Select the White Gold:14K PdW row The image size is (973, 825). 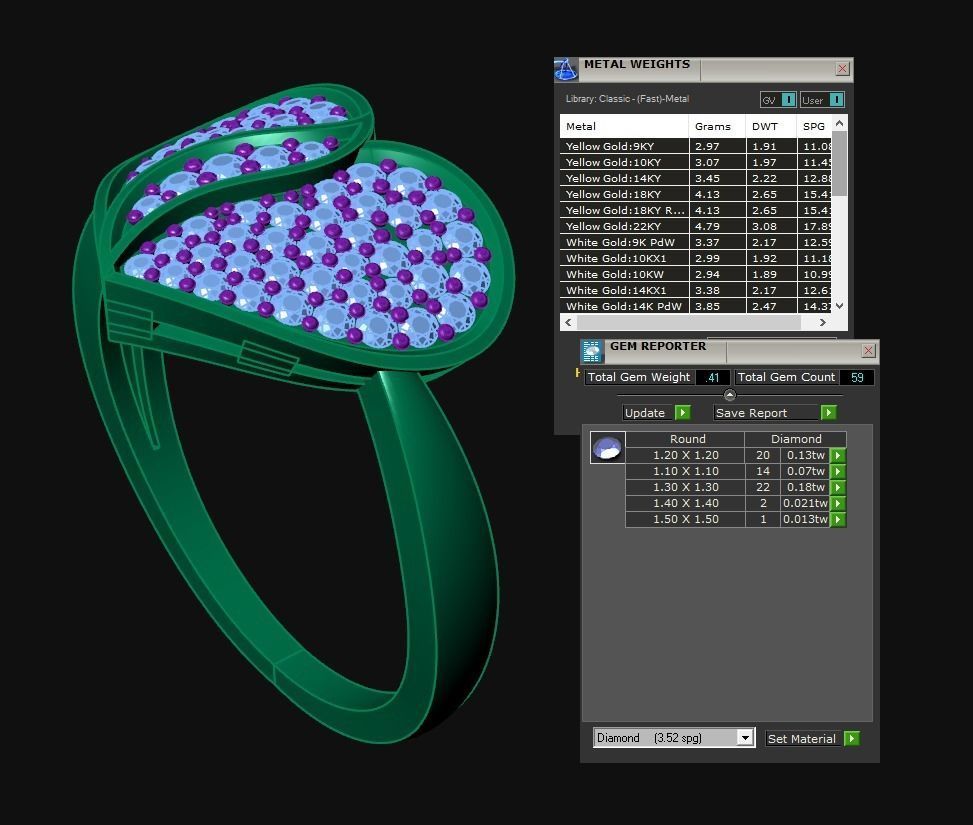tap(696, 307)
